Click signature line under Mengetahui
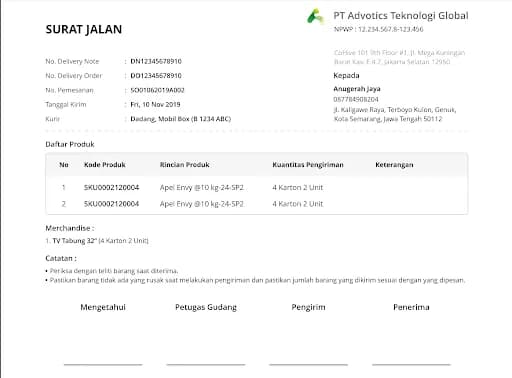 (103, 365)
